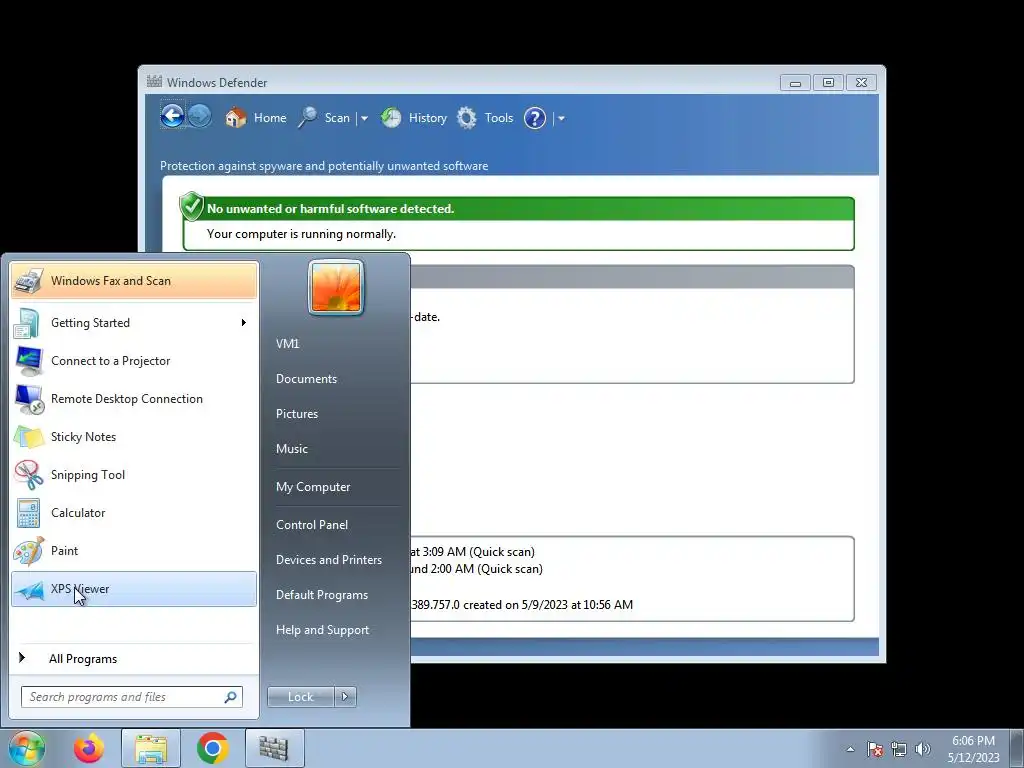
Task: Launch the Snipping Tool
Action: point(135,475)
